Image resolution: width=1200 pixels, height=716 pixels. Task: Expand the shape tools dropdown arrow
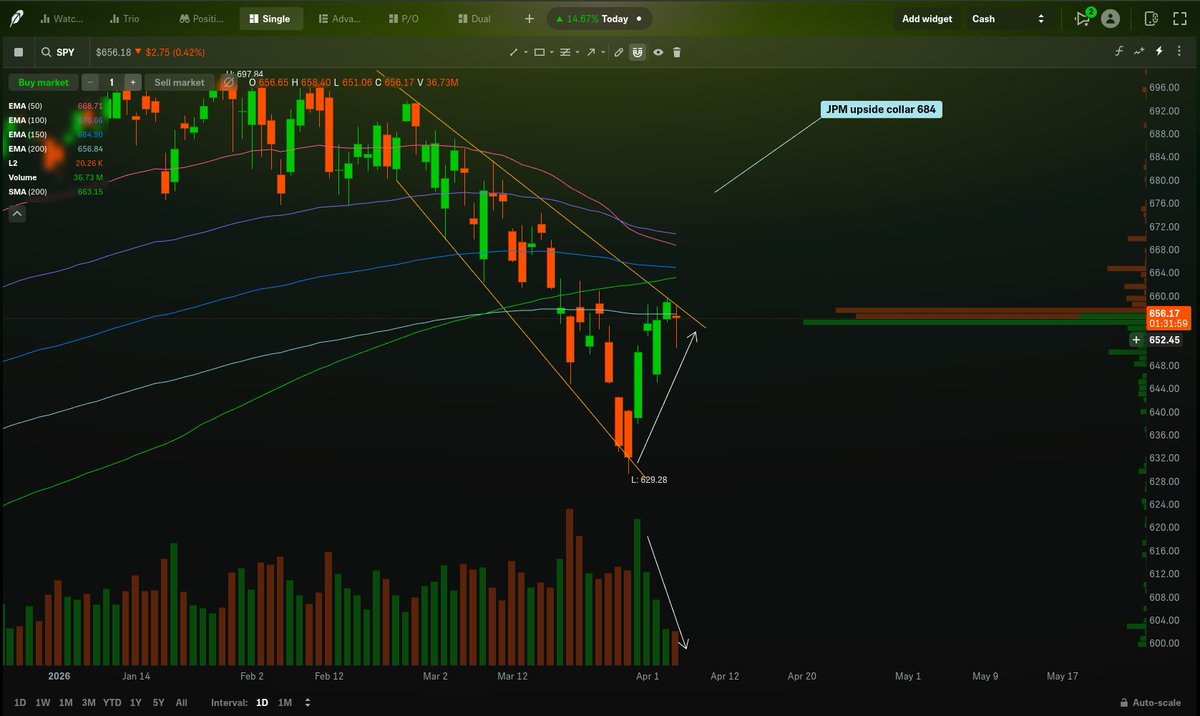pyautogui.click(x=551, y=52)
